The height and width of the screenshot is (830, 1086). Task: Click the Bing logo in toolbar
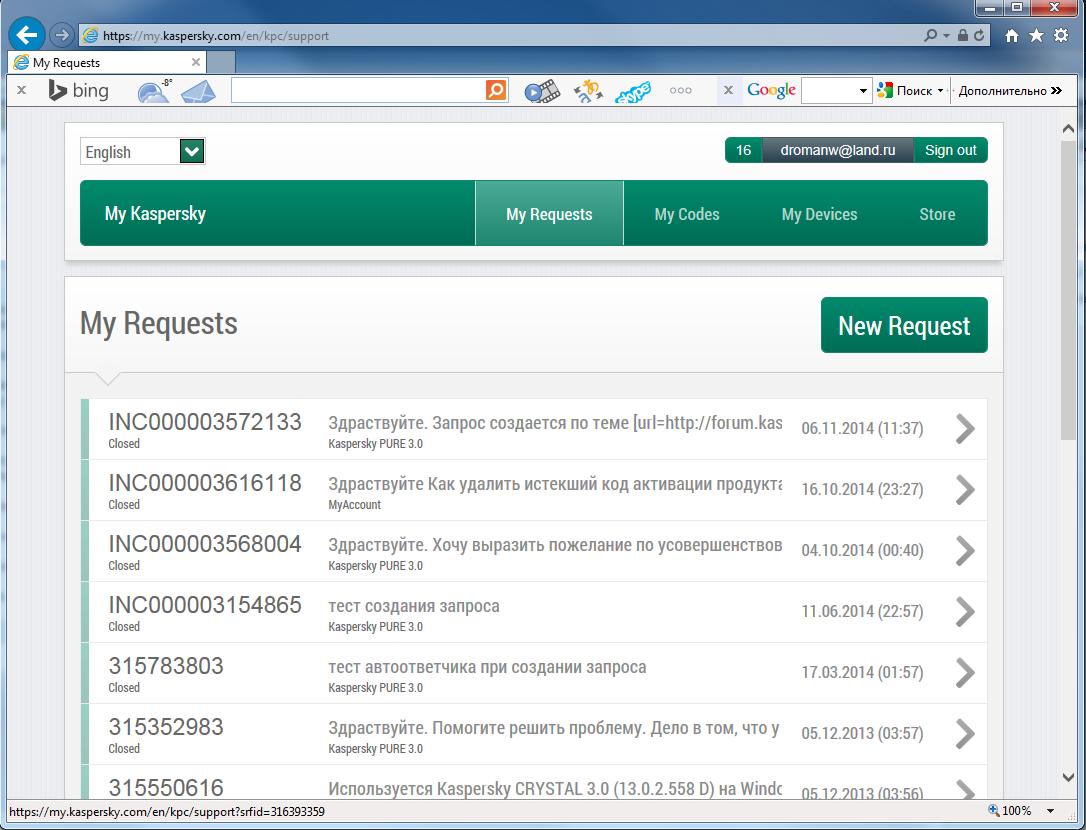78,91
